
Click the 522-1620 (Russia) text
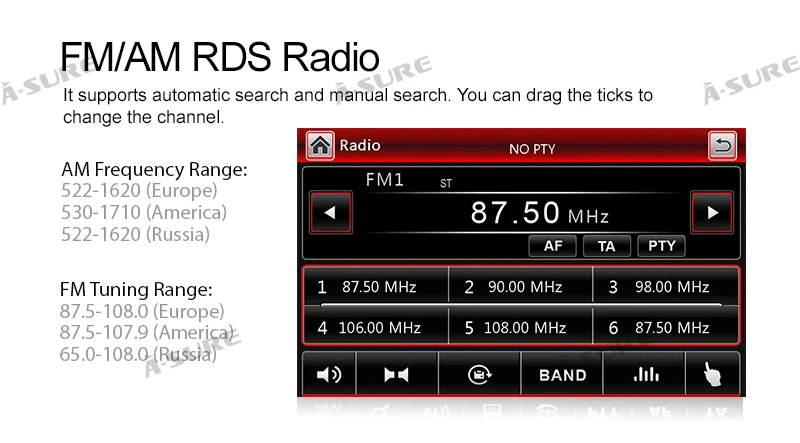136,234
